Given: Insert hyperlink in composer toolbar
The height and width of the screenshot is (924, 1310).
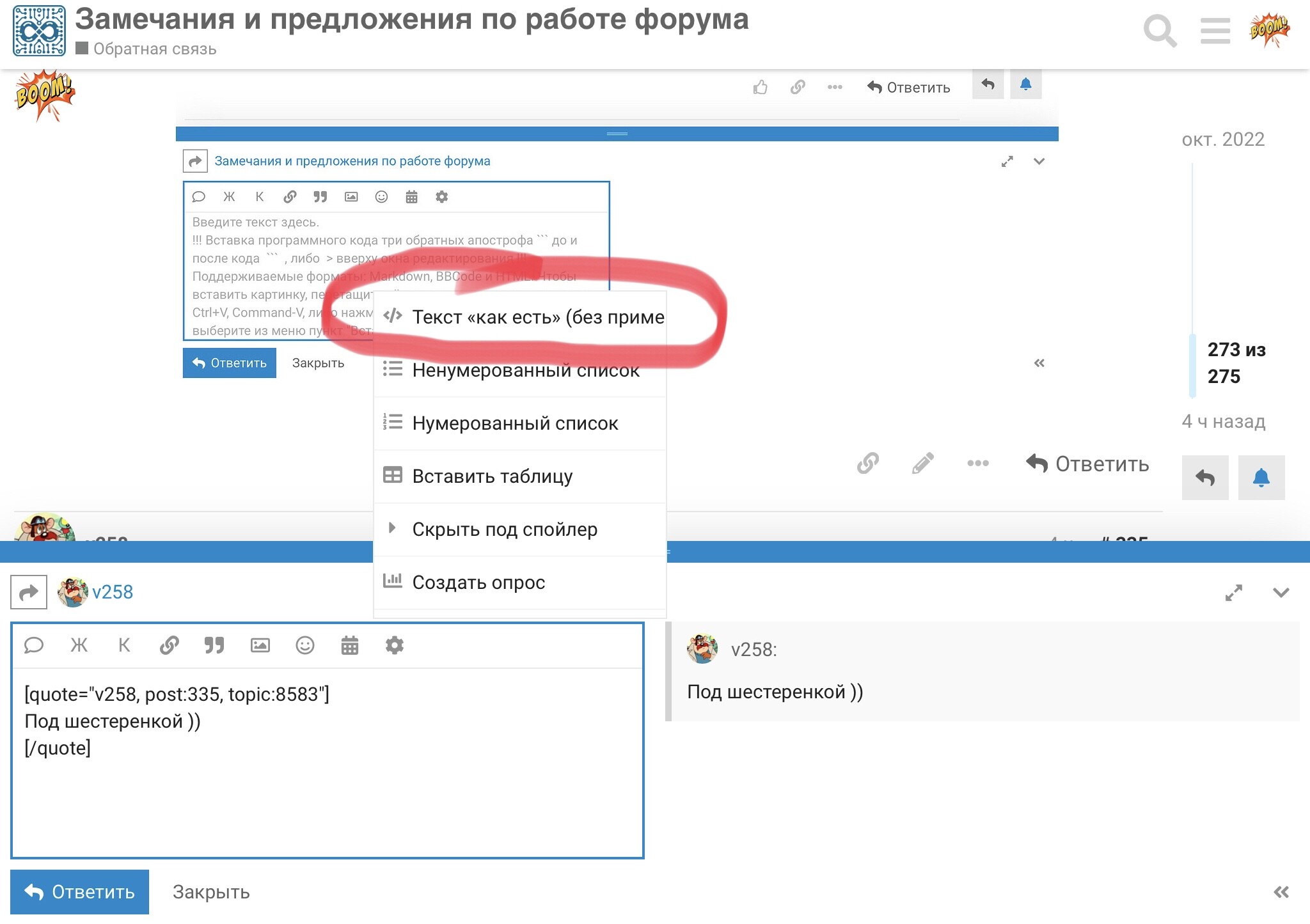Looking at the screenshot, I should pyautogui.click(x=170, y=645).
